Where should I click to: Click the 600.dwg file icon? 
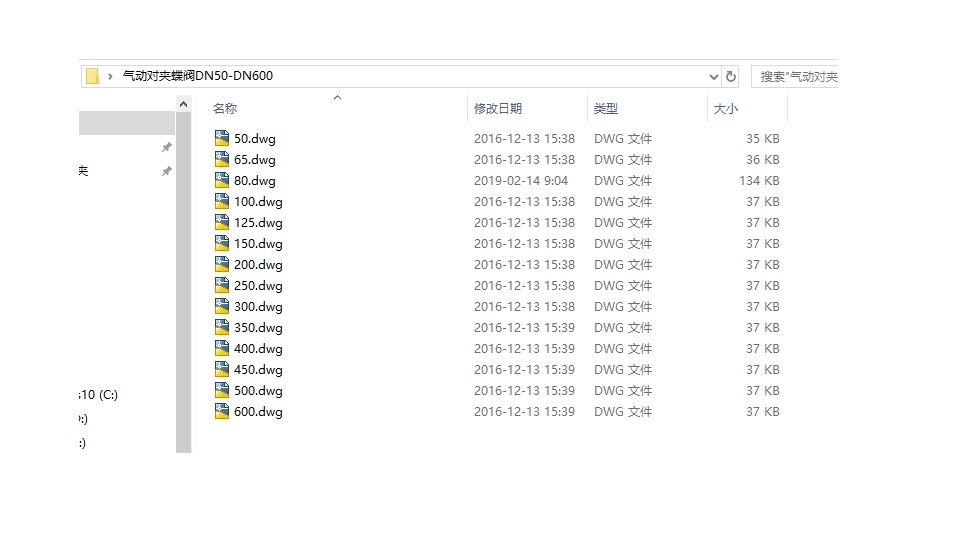coord(222,411)
